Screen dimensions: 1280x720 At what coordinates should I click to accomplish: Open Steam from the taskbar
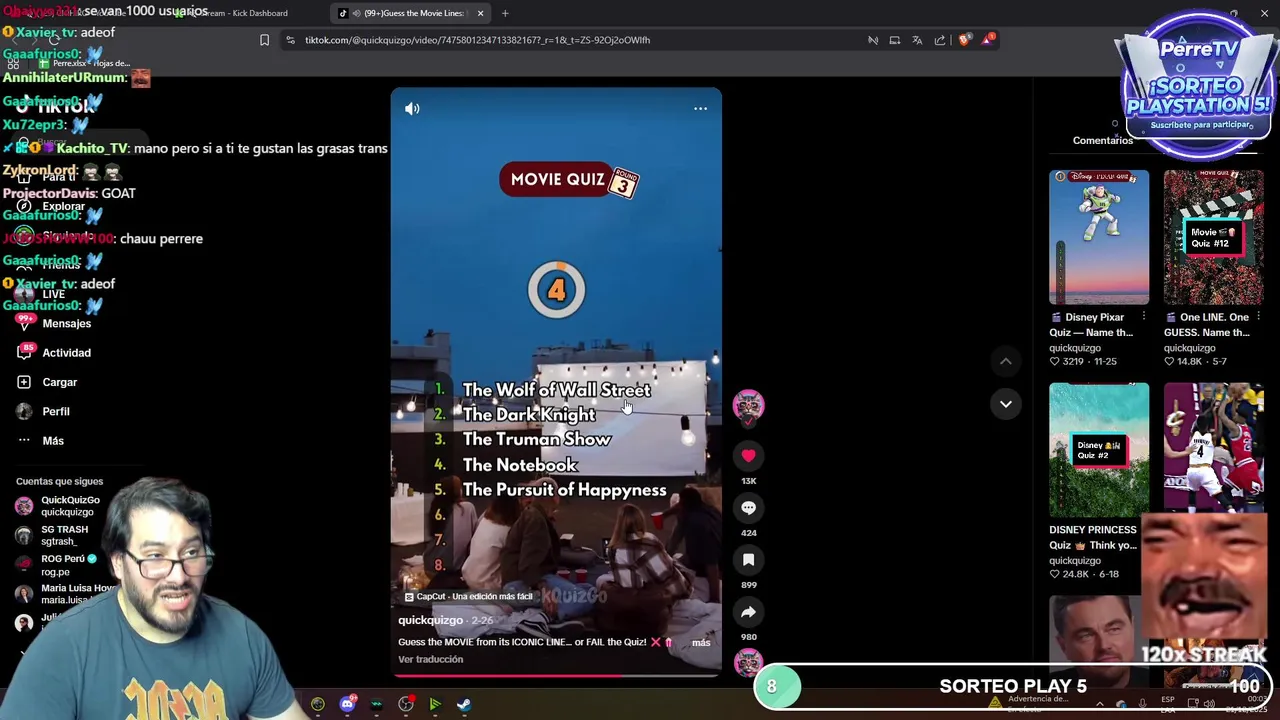(x=464, y=704)
